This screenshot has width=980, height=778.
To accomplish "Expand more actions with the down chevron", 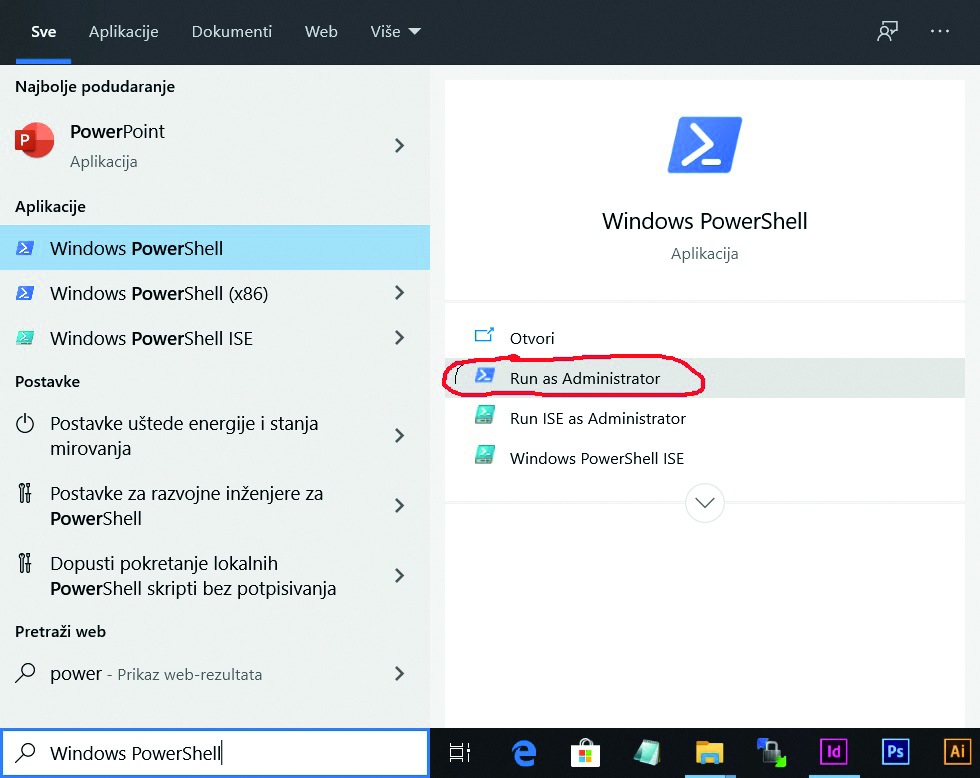I will 705,502.
